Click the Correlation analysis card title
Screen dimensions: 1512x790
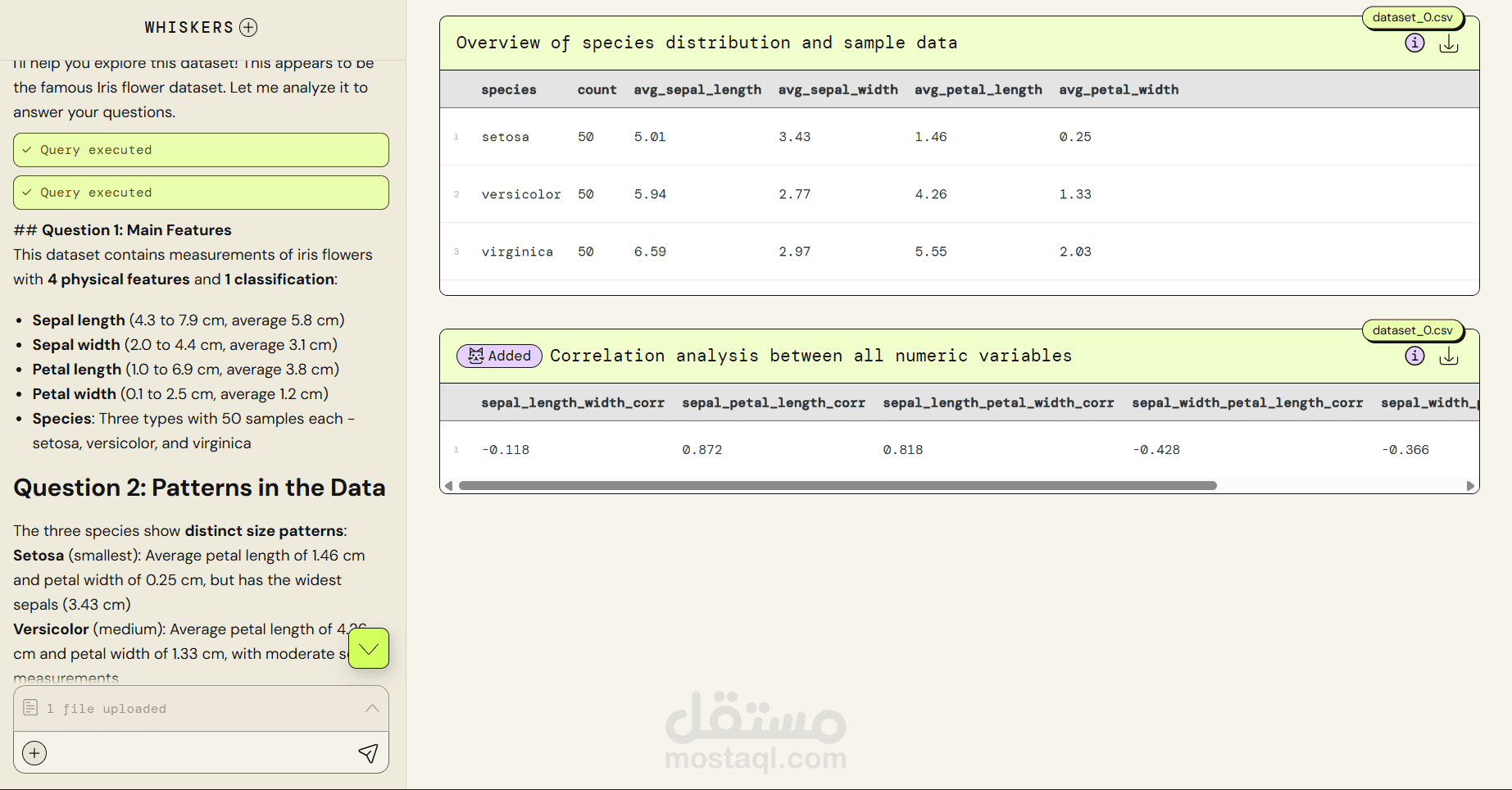point(811,356)
